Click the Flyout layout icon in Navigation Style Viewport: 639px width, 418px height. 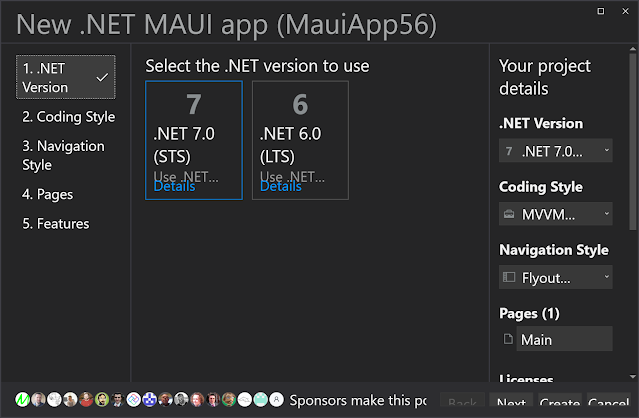(509, 277)
